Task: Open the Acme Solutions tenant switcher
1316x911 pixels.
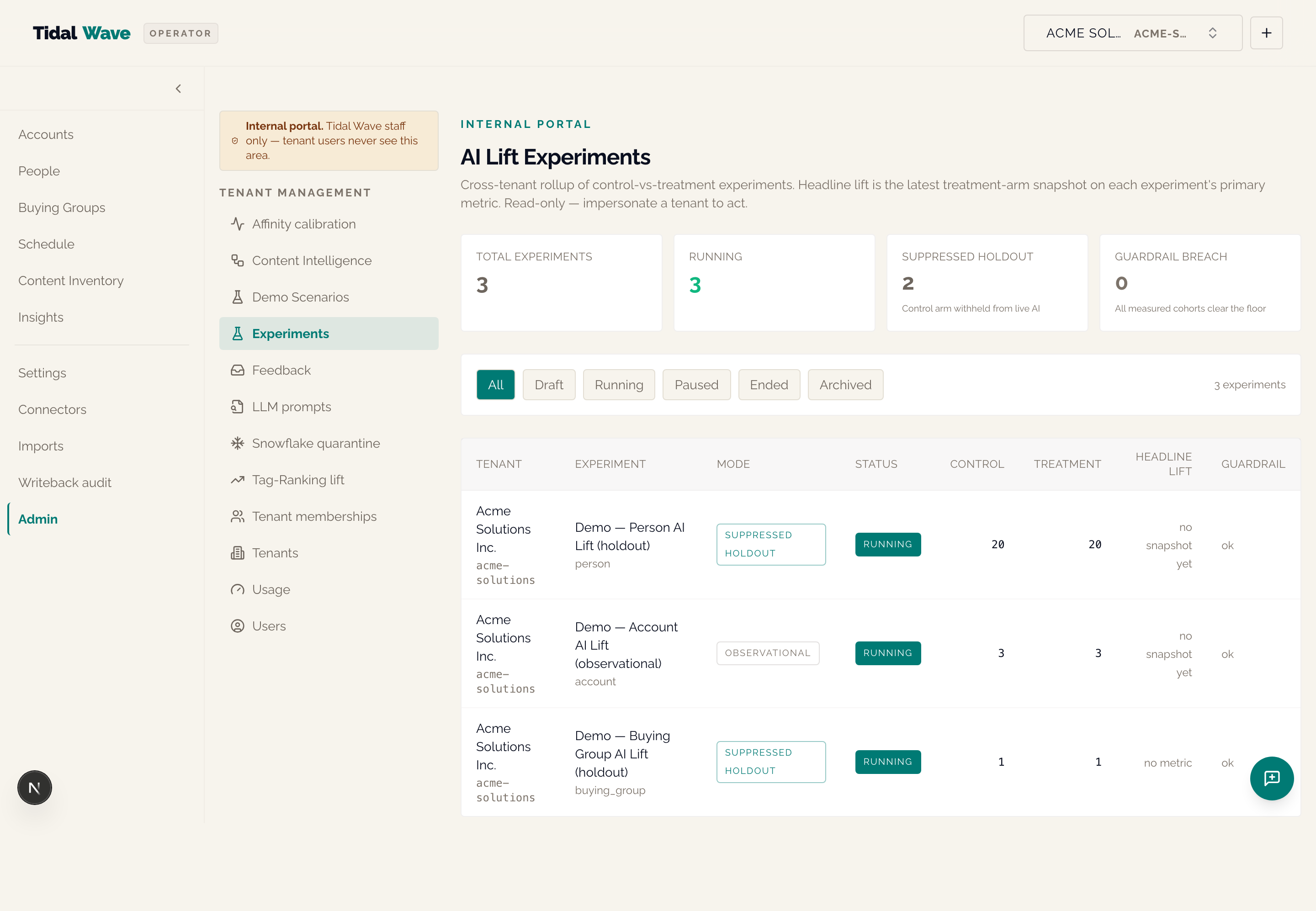Action: tap(1132, 33)
